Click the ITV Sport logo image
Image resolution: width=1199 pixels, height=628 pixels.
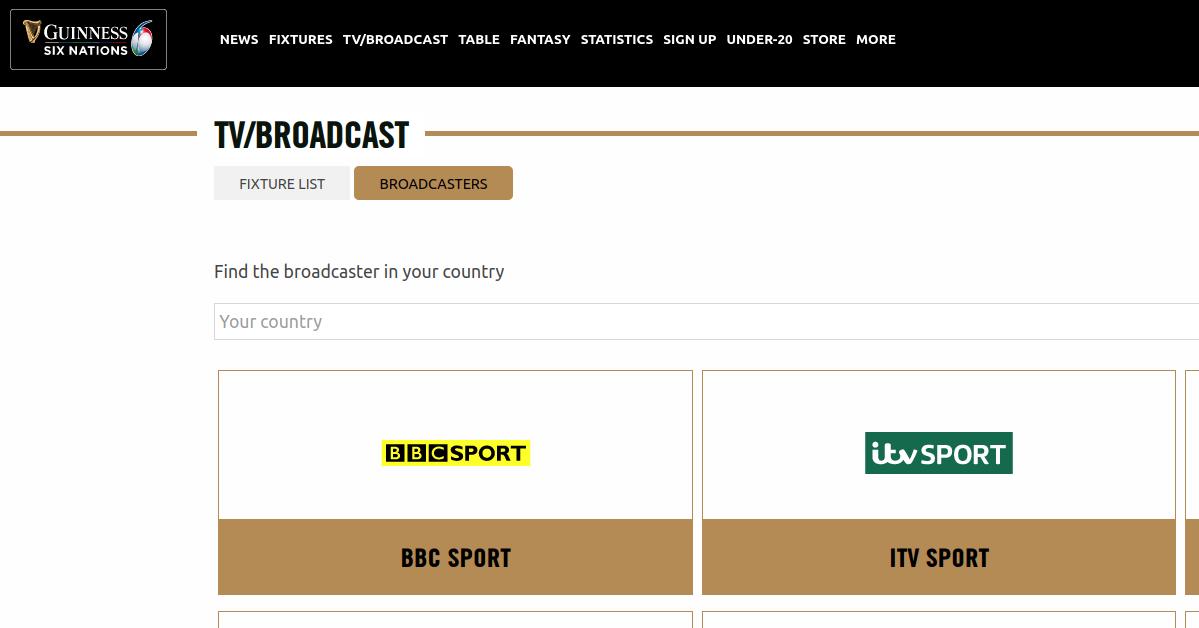[938, 453]
